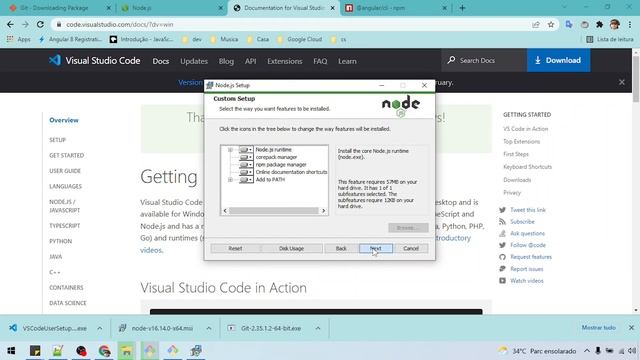Open the API nav item
The width and height of the screenshot is (640, 360).
coord(251,61)
